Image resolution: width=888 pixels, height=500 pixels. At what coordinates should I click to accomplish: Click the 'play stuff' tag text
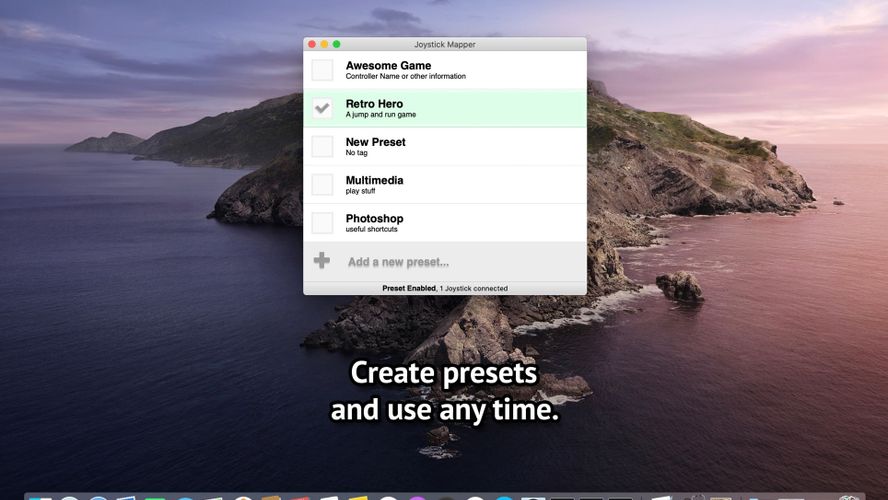click(360, 191)
